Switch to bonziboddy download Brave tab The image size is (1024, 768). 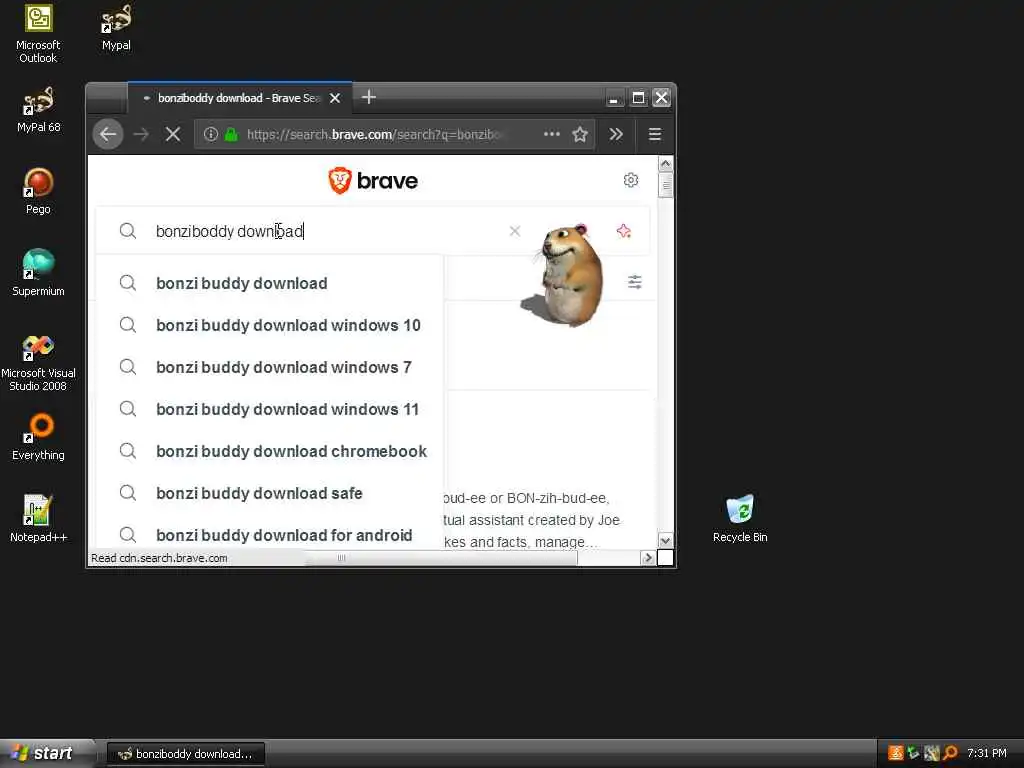(x=239, y=98)
